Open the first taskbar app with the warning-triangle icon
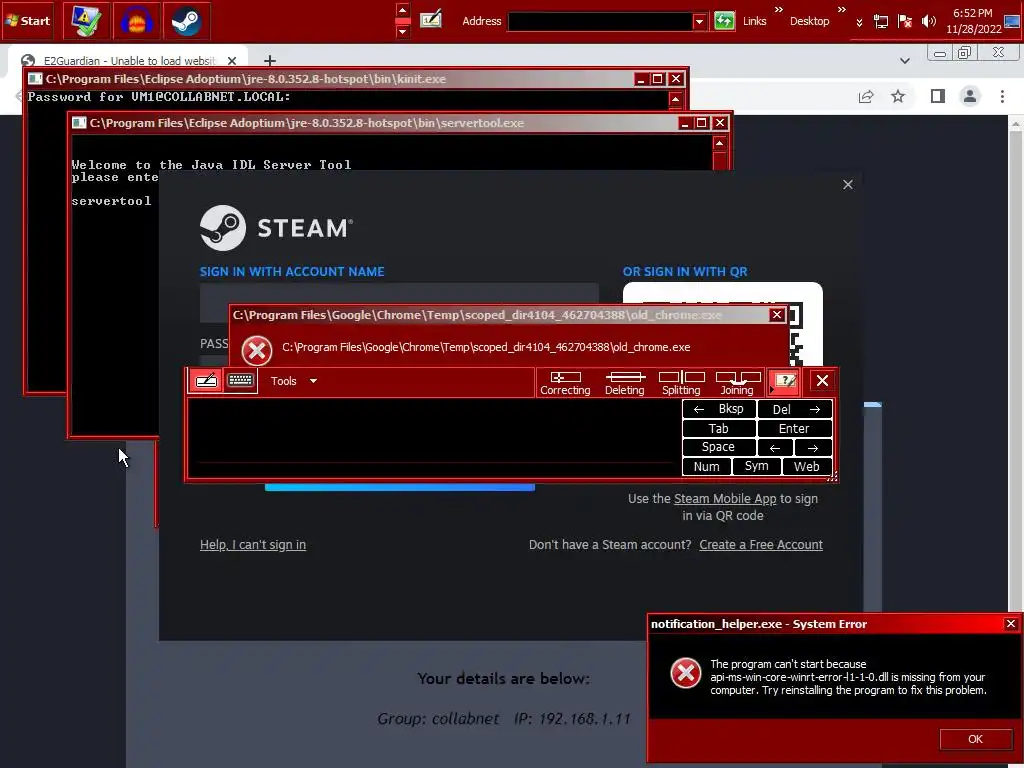The image size is (1024, 768). coord(86,21)
